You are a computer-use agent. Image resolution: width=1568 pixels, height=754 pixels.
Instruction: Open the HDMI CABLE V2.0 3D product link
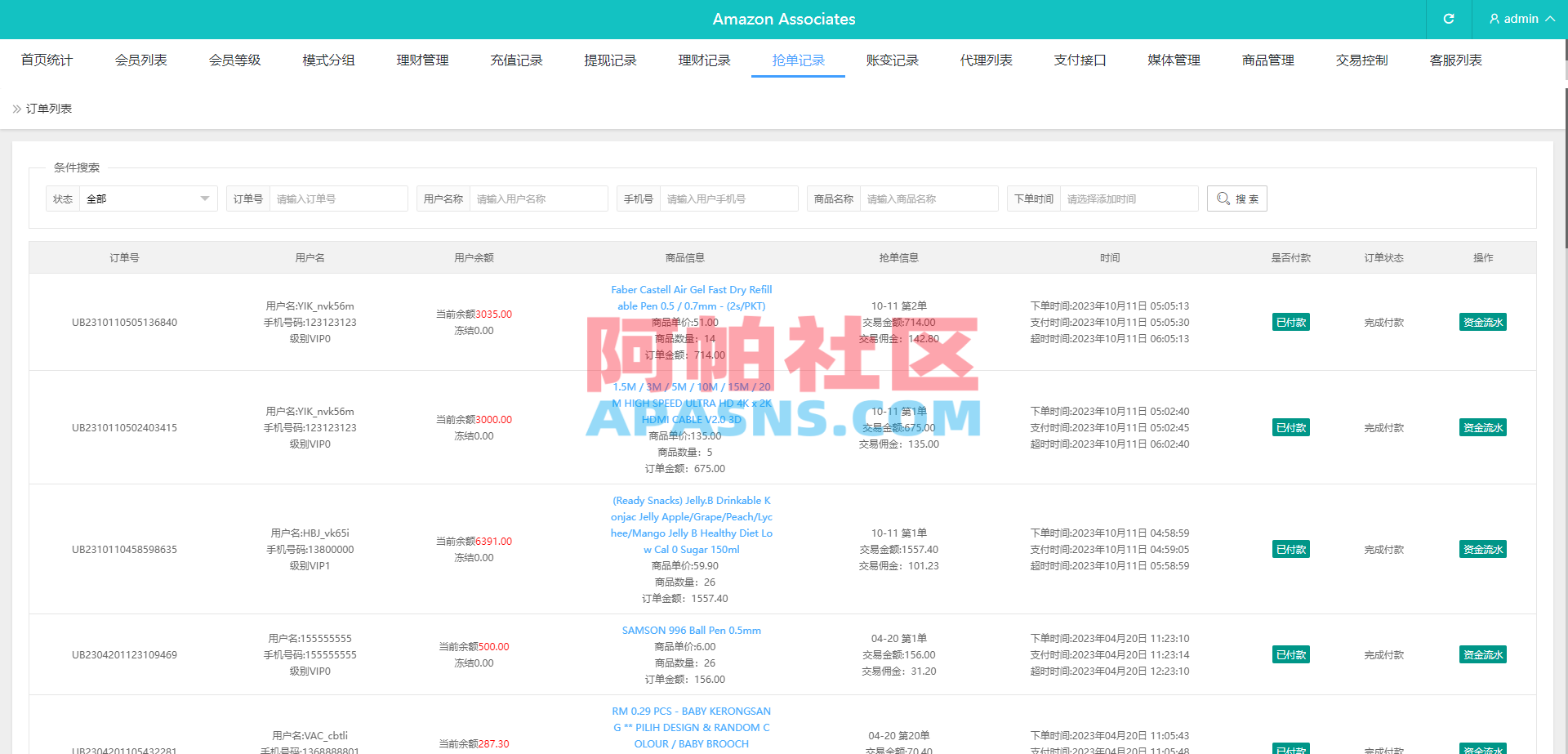point(691,403)
